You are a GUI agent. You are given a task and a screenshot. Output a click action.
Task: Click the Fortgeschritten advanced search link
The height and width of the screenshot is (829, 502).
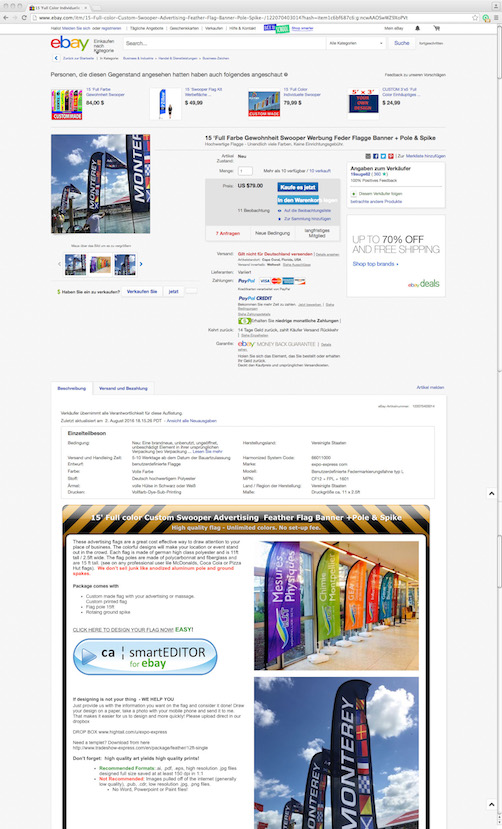point(431,43)
